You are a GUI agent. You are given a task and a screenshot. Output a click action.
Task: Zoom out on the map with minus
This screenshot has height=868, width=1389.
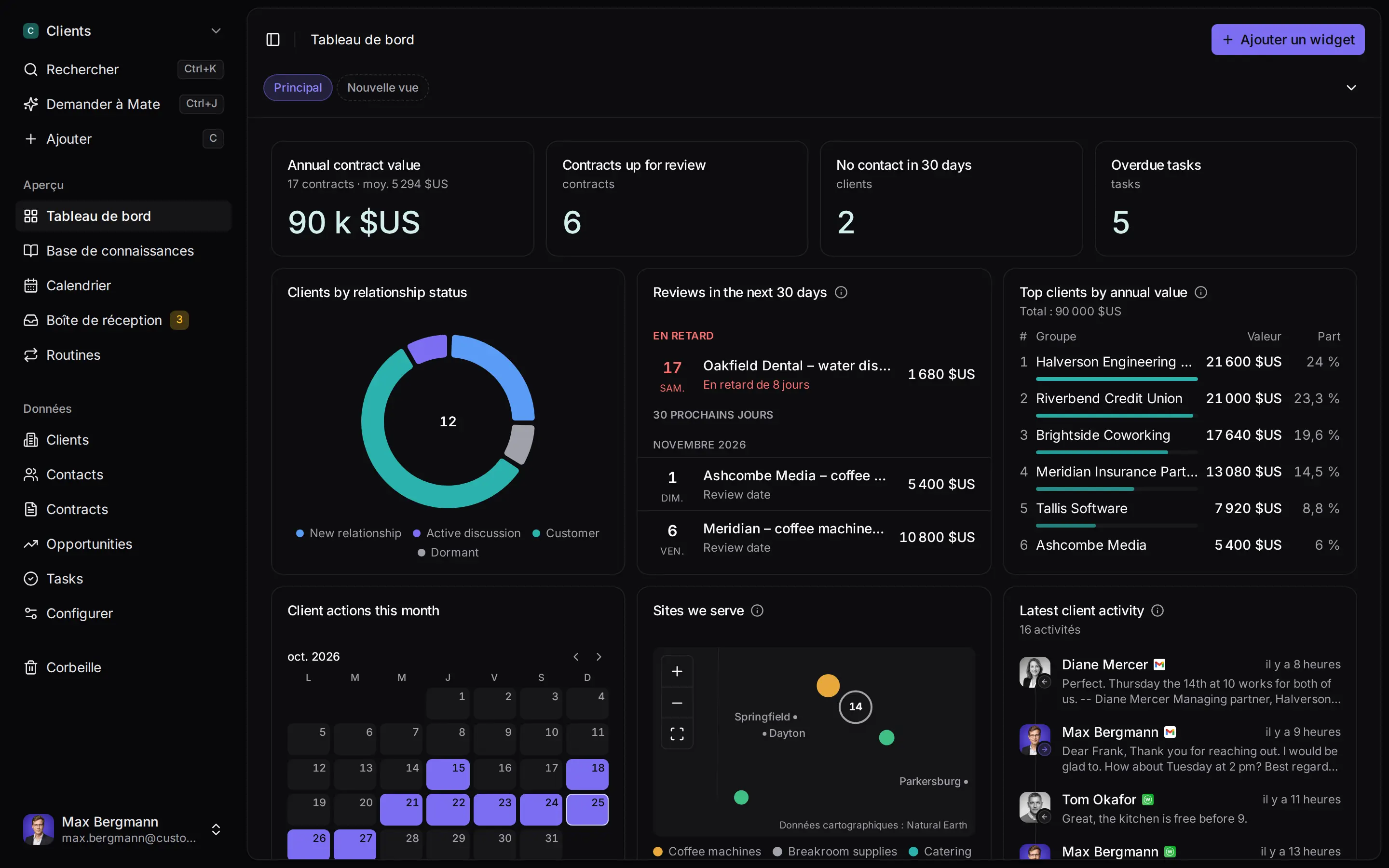pos(677,703)
